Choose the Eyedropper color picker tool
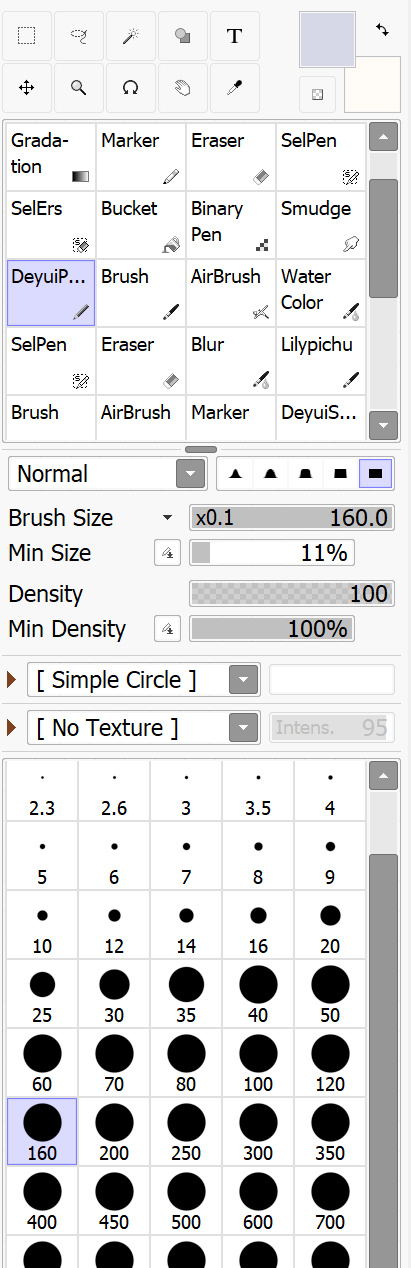The image size is (411, 1268). pos(235,88)
